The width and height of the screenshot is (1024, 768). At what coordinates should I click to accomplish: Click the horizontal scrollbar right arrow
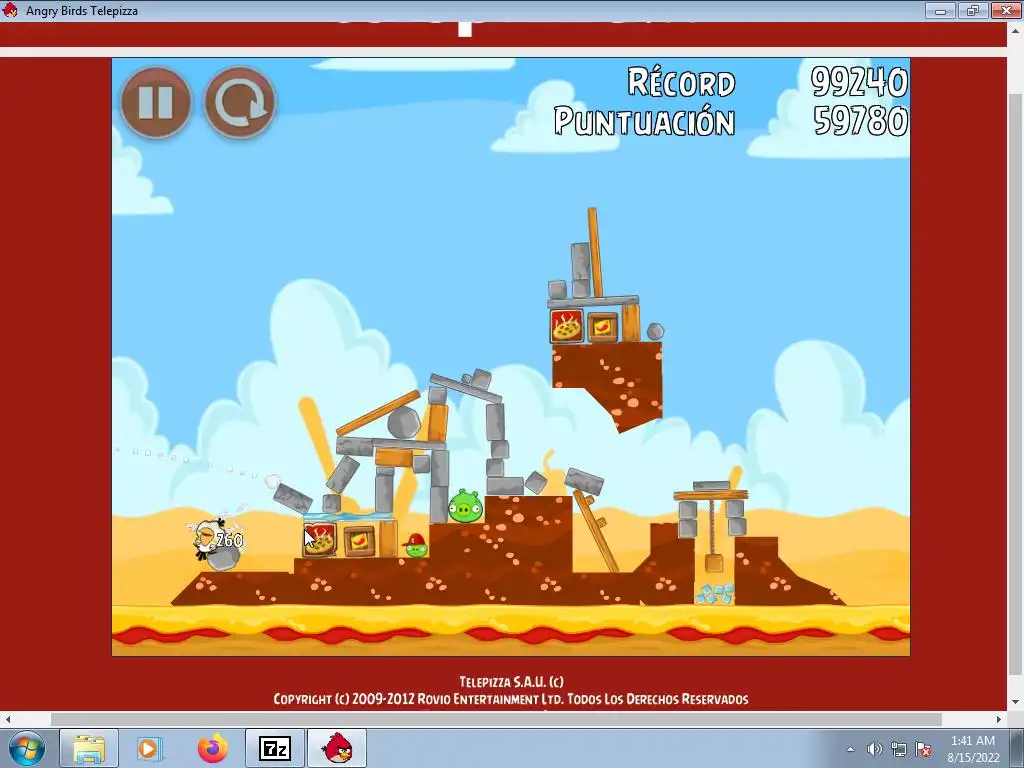pos(999,719)
